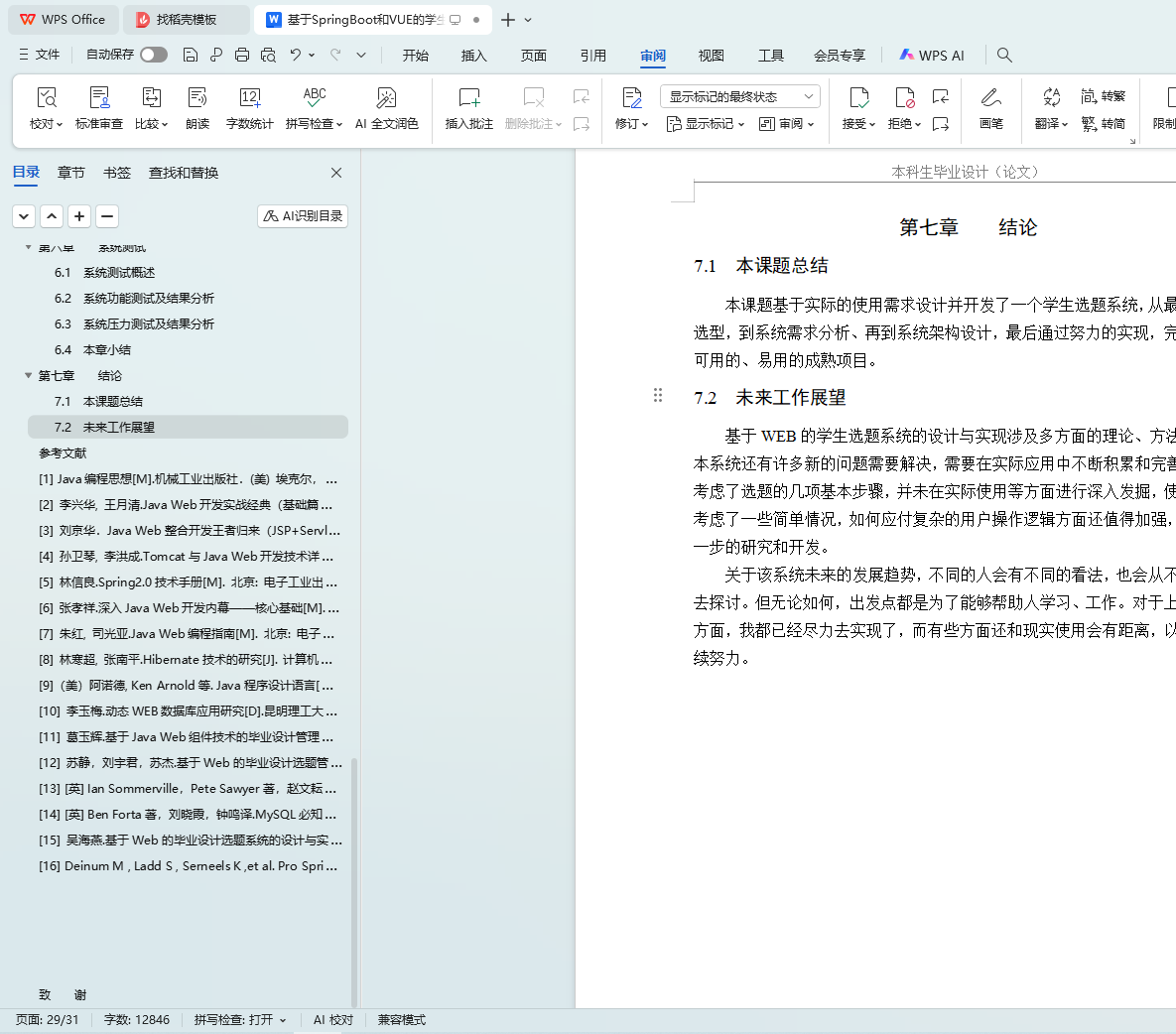This screenshot has height=1034, width=1176.
Task: Select the ink pen (画笔) tool
Action: (990, 98)
